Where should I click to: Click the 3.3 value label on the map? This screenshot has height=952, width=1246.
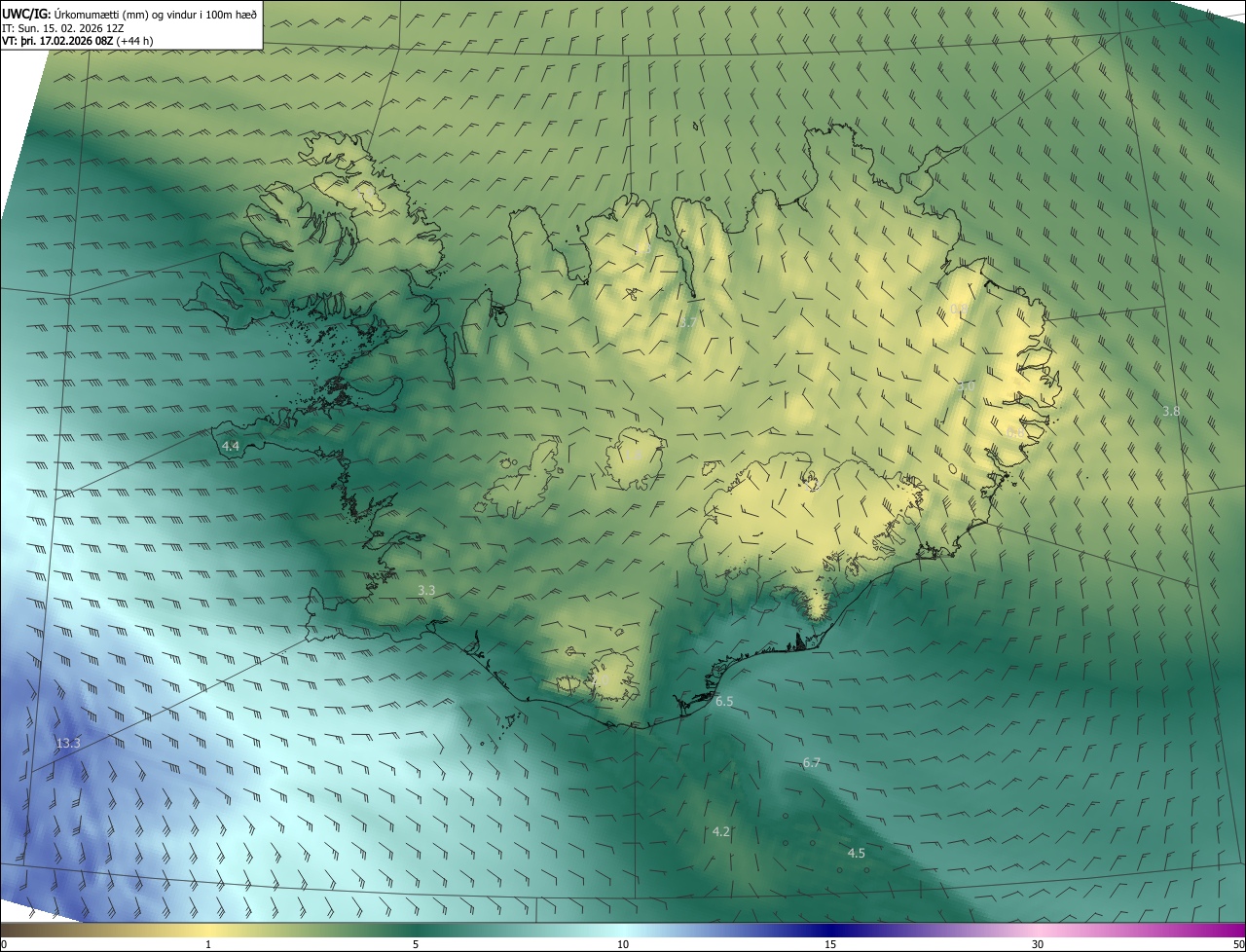coord(426,590)
